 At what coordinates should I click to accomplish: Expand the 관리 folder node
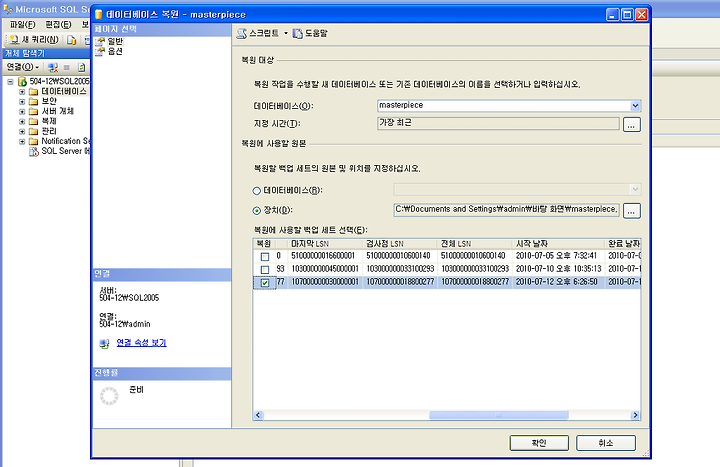(22, 132)
